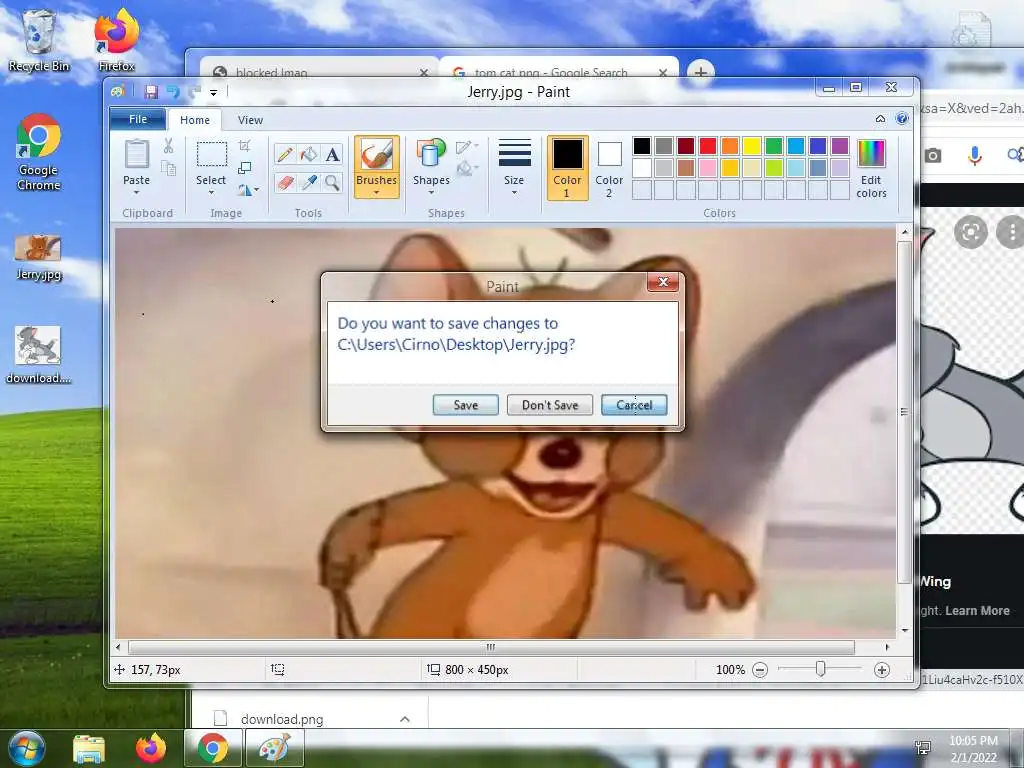Screen dimensions: 1024x768
Task: Click the Google search by image camera icon
Action: pyautogui.click(x=933, y=155)
